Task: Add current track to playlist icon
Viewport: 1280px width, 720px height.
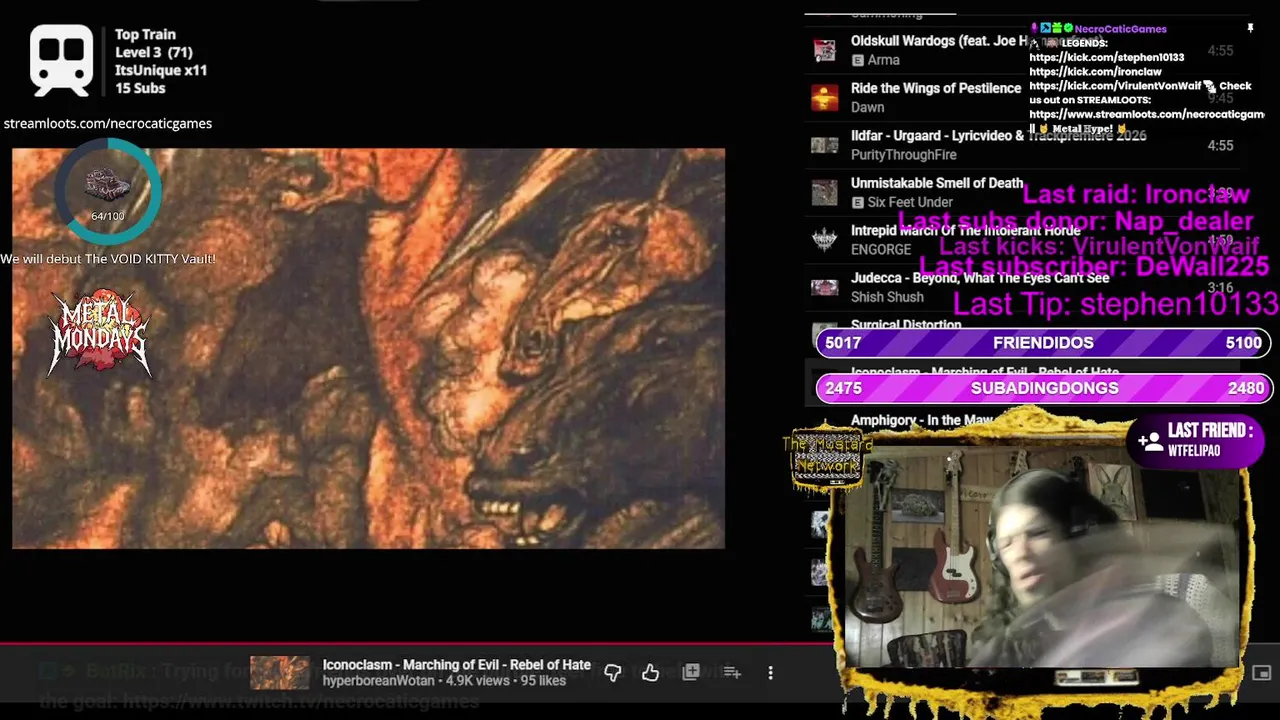Action: (x=732, y=673)
